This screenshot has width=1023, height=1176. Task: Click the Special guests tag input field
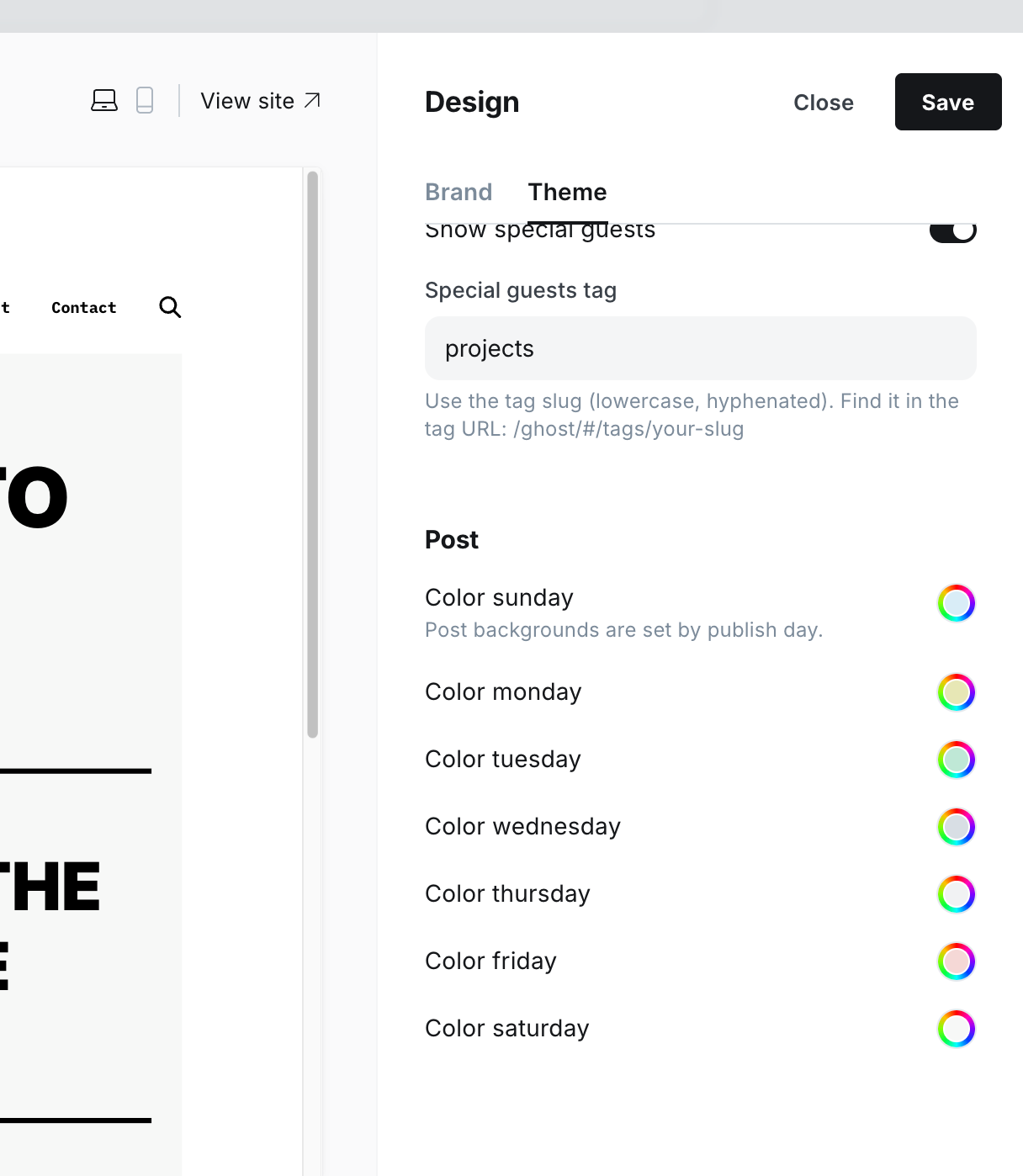tap(700, 348)
